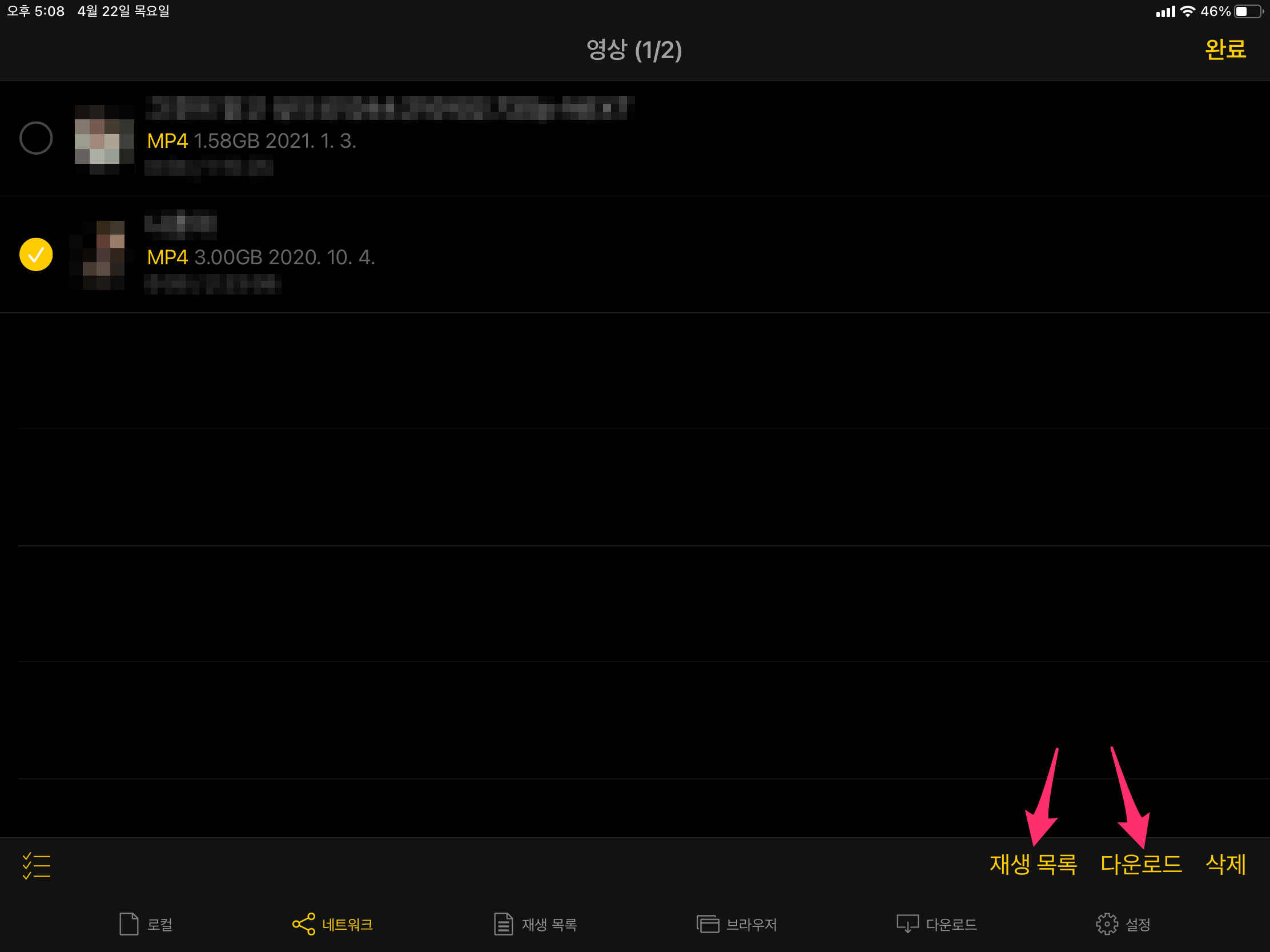Tap yellow 다운로드 action for selected video

1141,864
